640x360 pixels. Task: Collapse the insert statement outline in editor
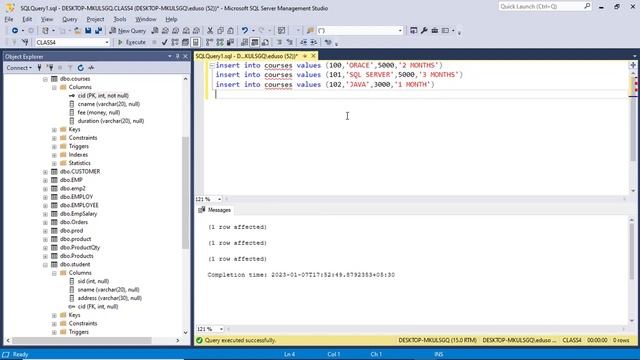[211, 65]
